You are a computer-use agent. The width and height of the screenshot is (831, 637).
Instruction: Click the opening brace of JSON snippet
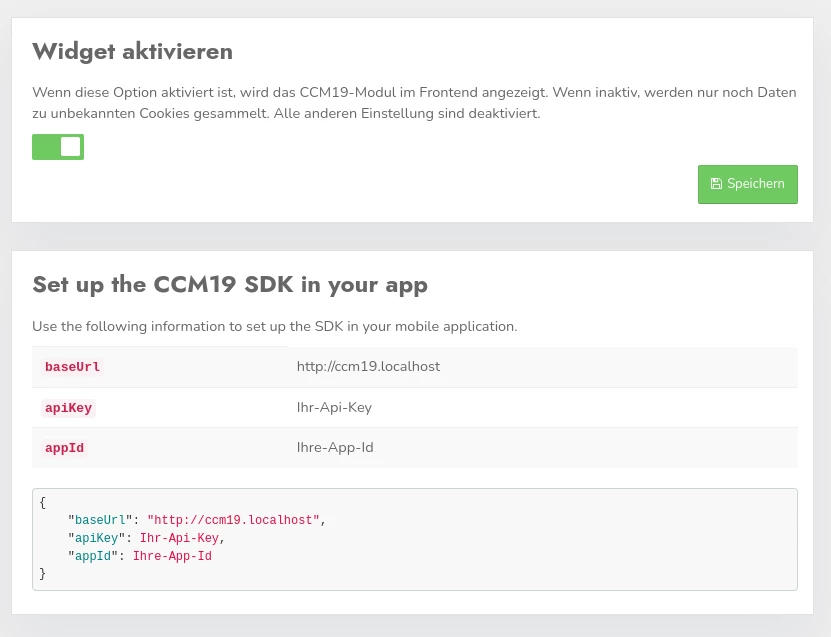click(x=43, y=503)
